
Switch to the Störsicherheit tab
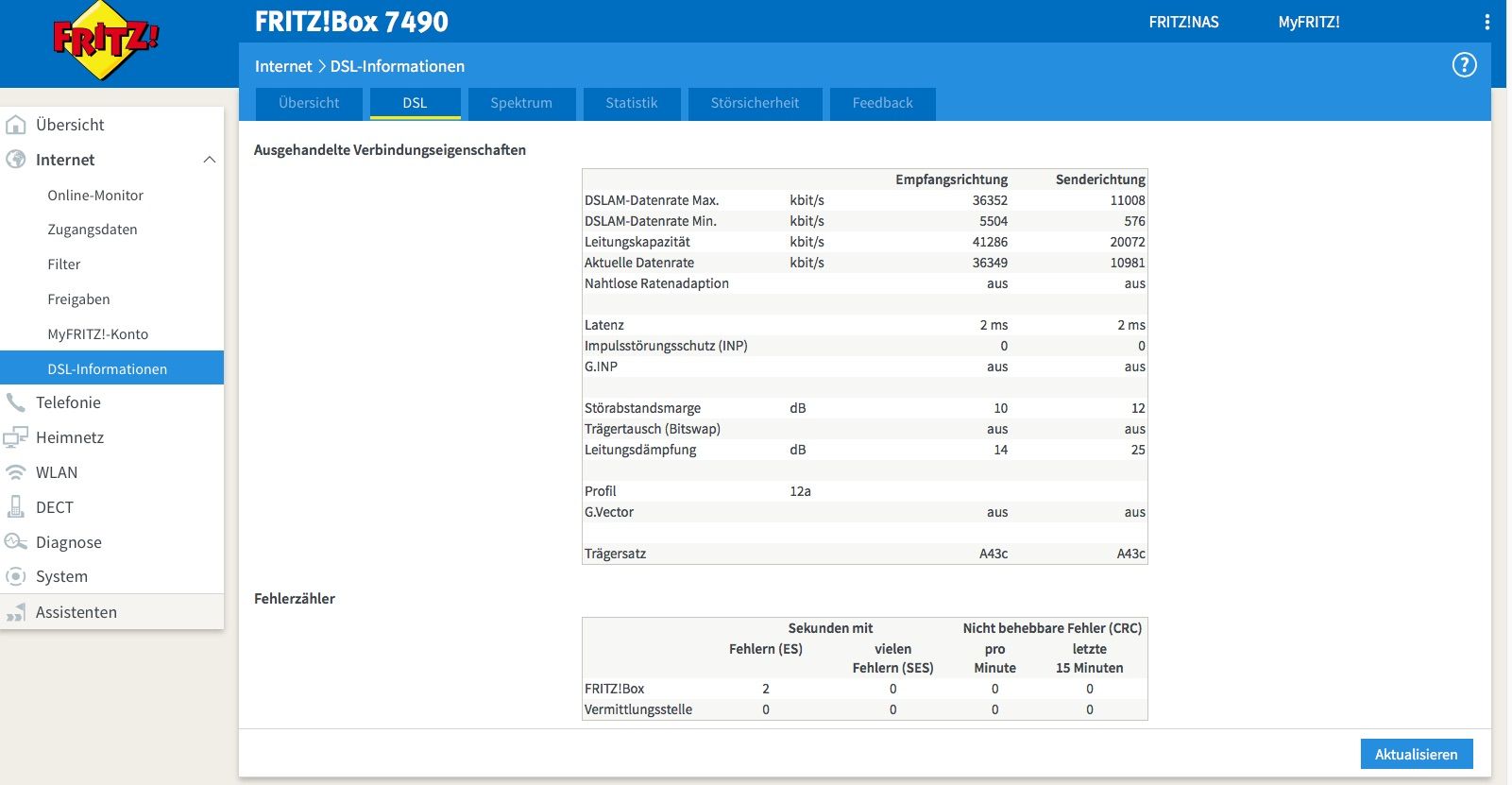[755, 103]
